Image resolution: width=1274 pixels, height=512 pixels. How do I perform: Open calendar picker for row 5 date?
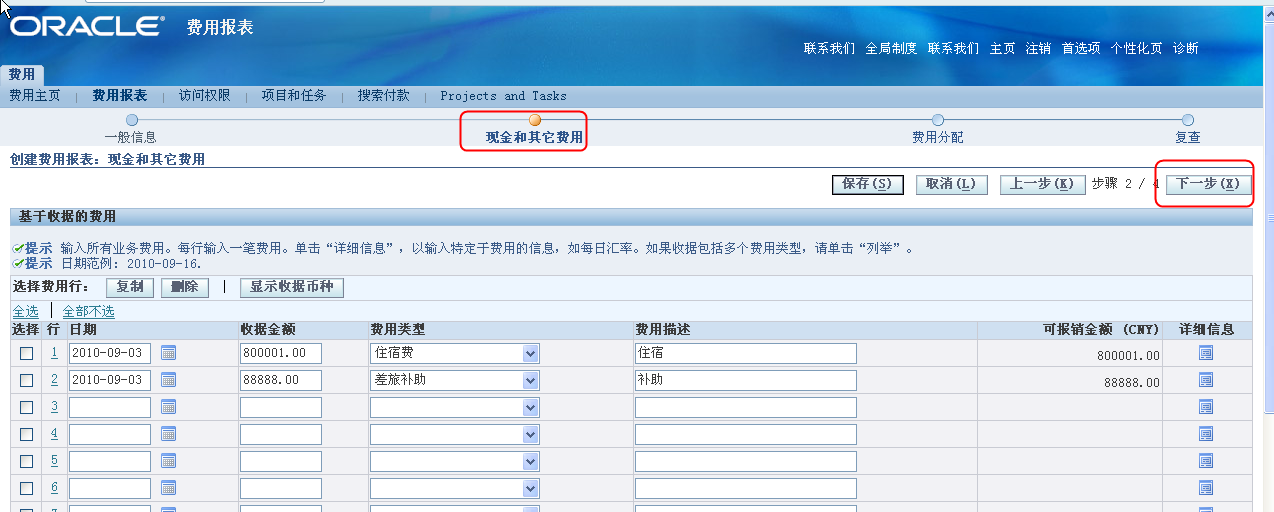tap(168, 461)
